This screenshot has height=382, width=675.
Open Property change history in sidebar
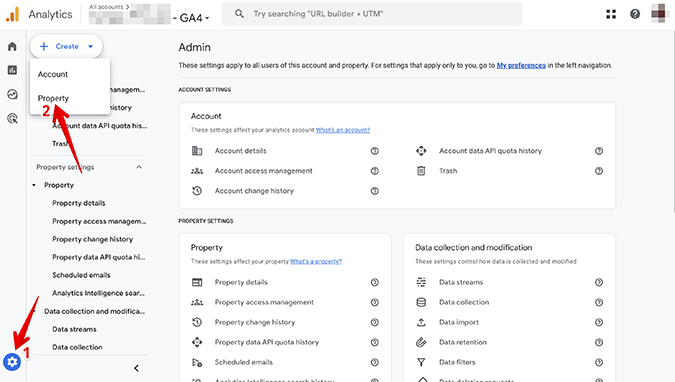point(93,239)
